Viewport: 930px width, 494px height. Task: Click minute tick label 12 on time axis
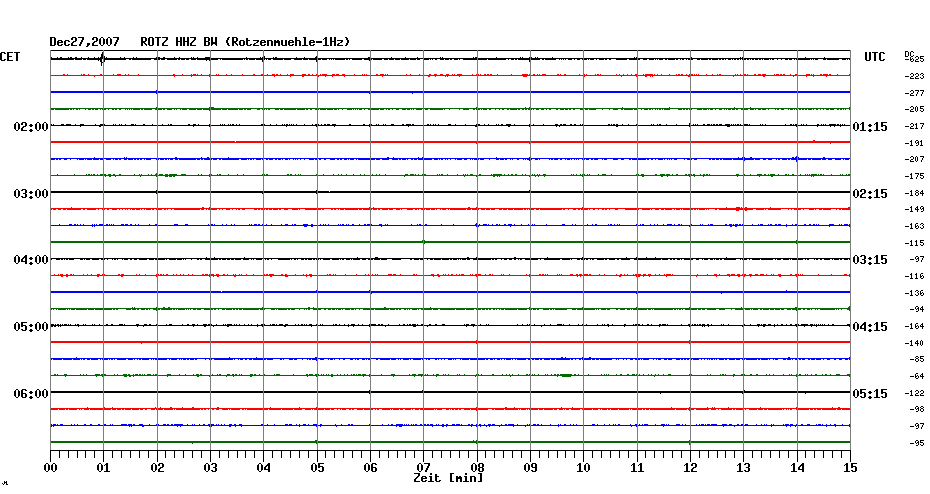click(x=690, y=468)
